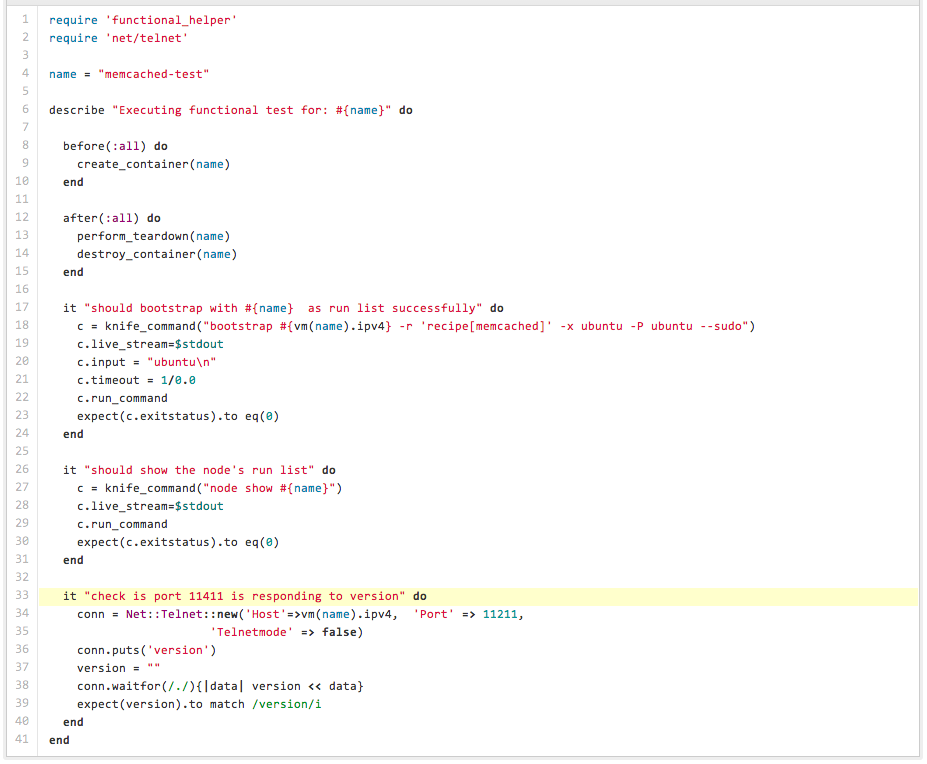The image size is (927, 764).
Task: Click line number 8 beside before(:all)
Action: click(25, 146)
